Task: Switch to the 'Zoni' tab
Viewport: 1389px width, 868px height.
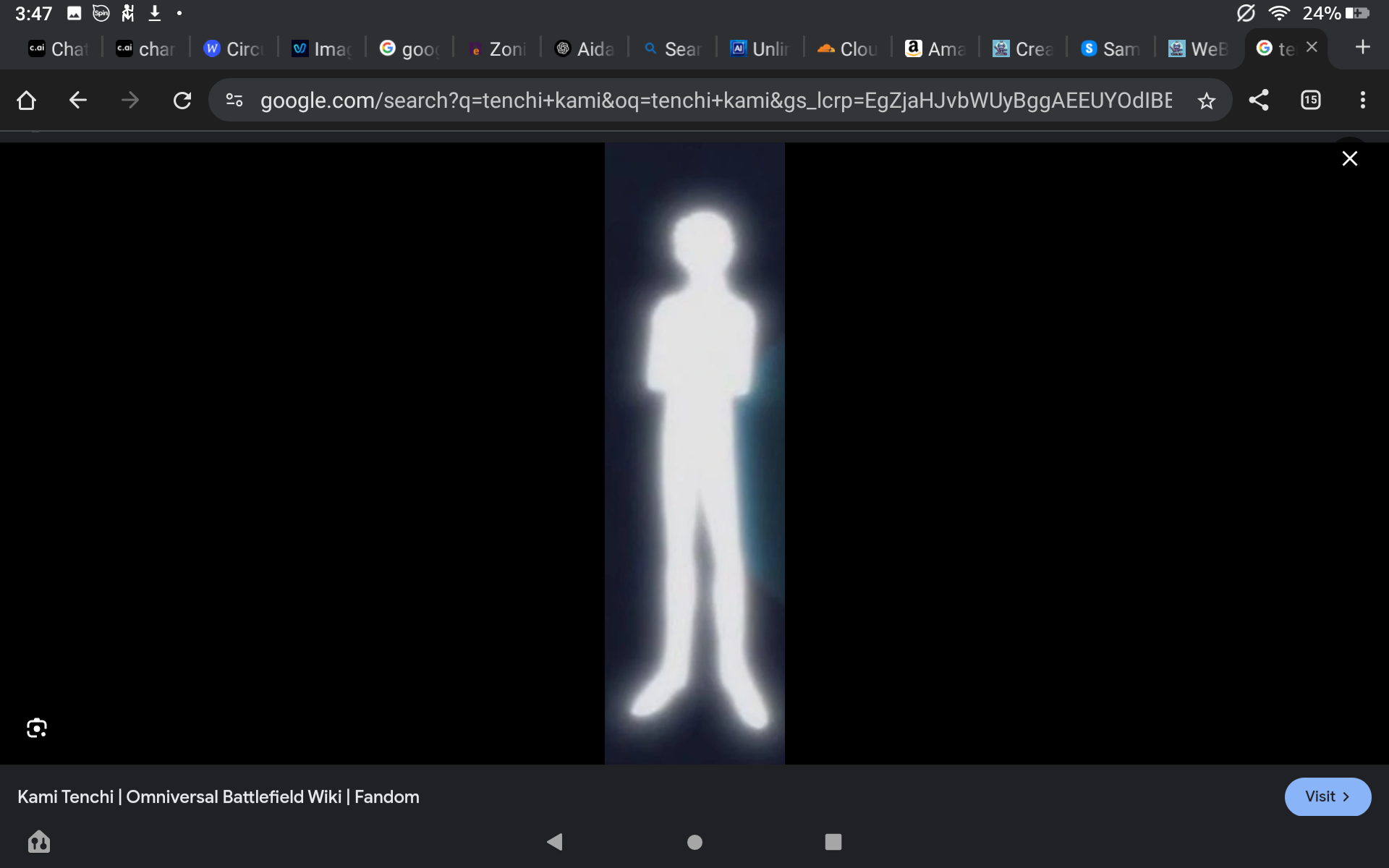Action: (x=497, y=48)
